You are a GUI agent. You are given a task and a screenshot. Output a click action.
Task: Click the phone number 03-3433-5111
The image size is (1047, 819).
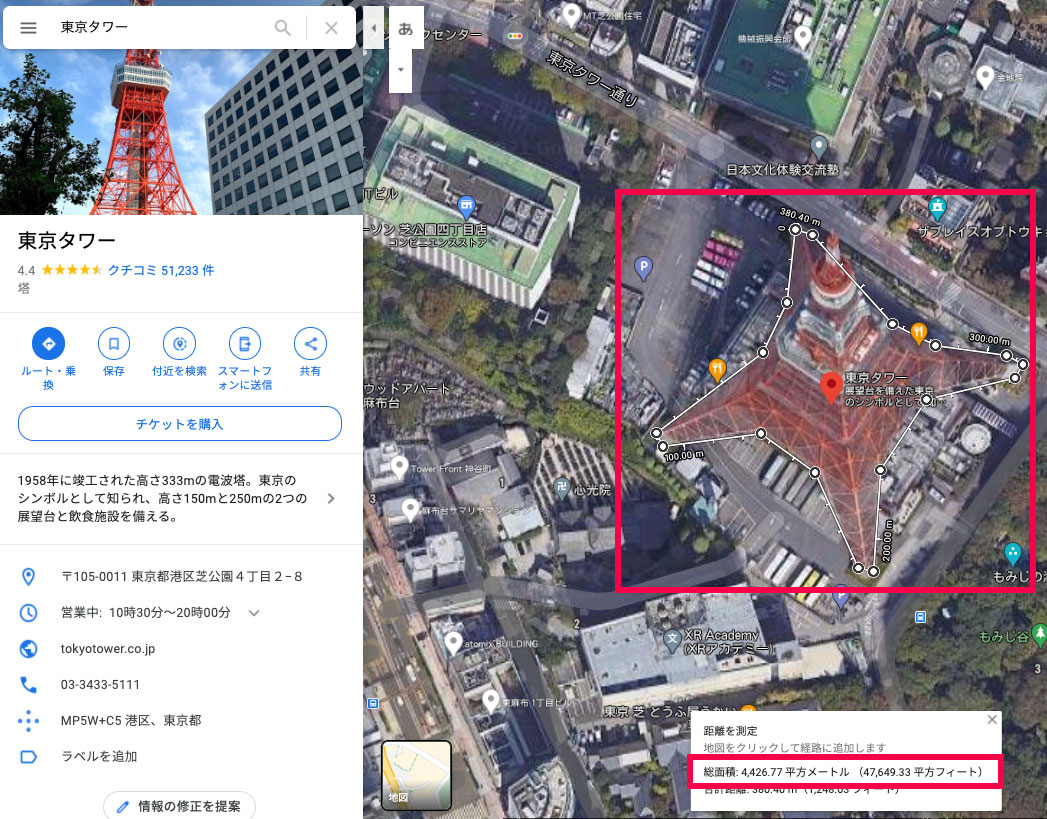pos(100,685)
